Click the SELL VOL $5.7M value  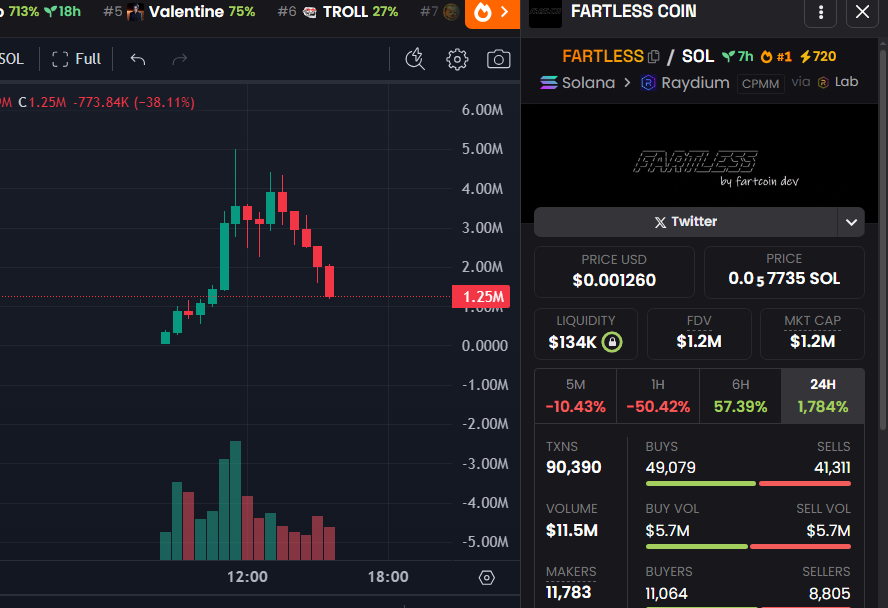tap(829, 530)
